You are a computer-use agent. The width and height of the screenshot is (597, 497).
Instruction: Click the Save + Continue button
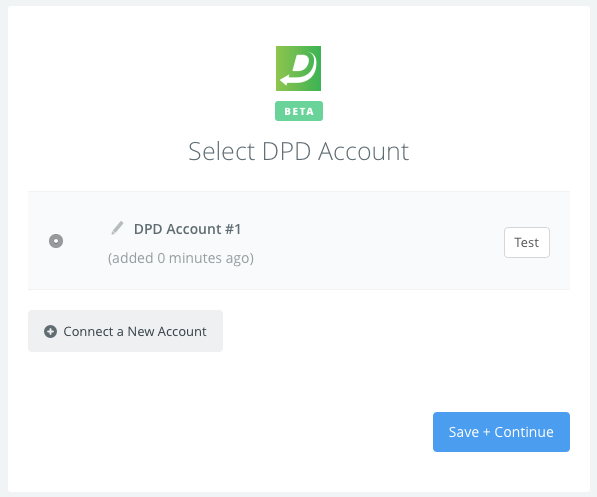coord(501,432)
